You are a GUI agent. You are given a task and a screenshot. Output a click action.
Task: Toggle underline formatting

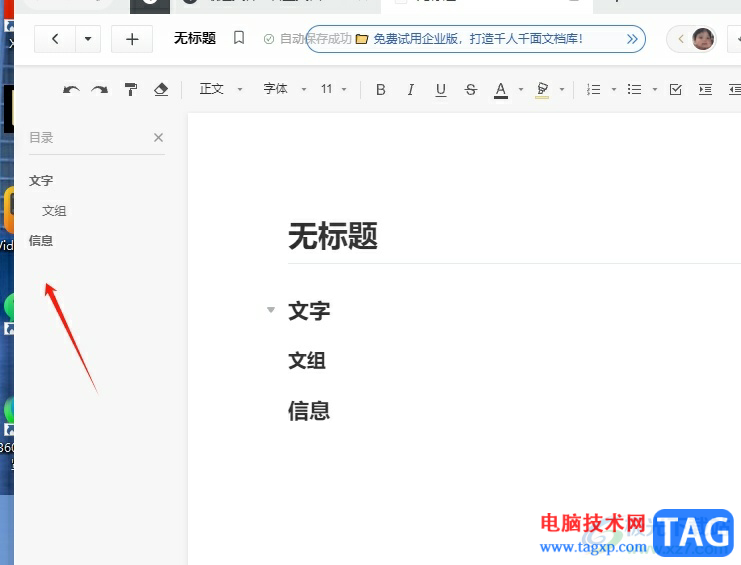point(440,89)
